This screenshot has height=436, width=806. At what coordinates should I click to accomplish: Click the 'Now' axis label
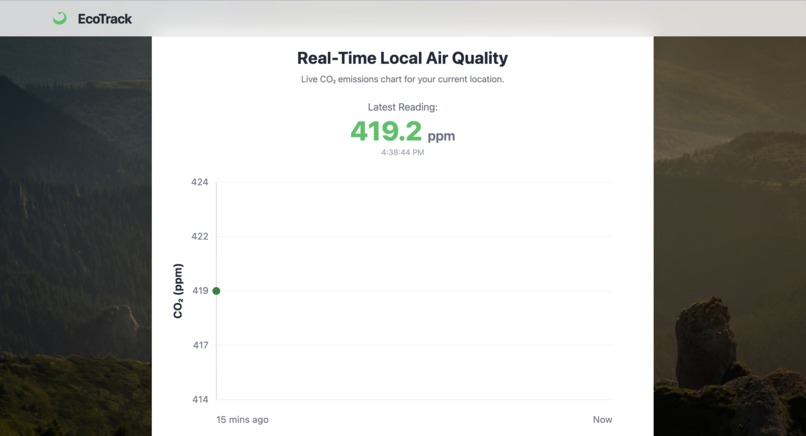click(x=602, y=420)
